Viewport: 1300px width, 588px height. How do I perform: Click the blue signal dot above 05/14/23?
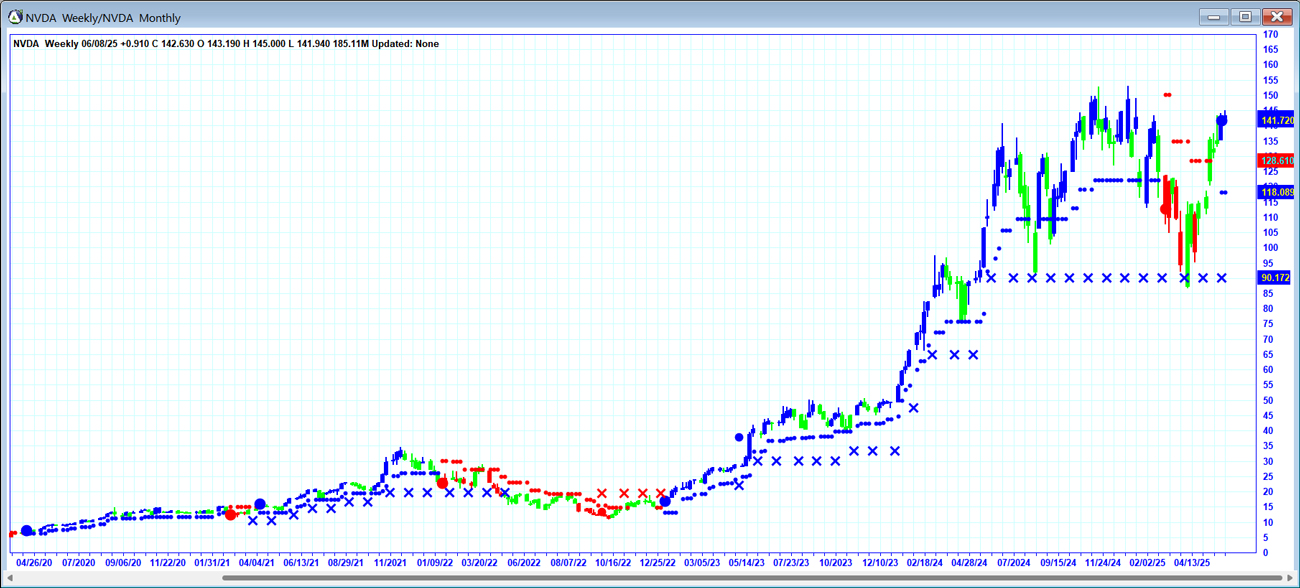coord(739,437)
